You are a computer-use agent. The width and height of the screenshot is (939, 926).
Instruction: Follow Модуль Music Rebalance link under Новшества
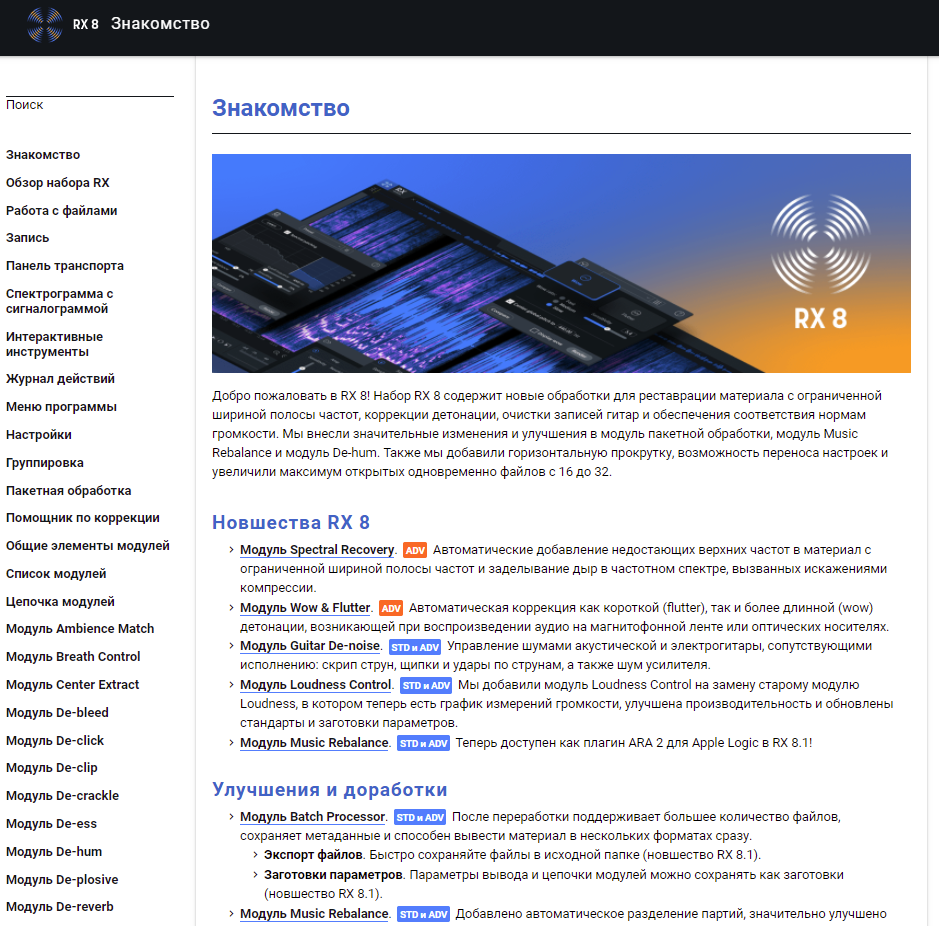pos(314,743)
